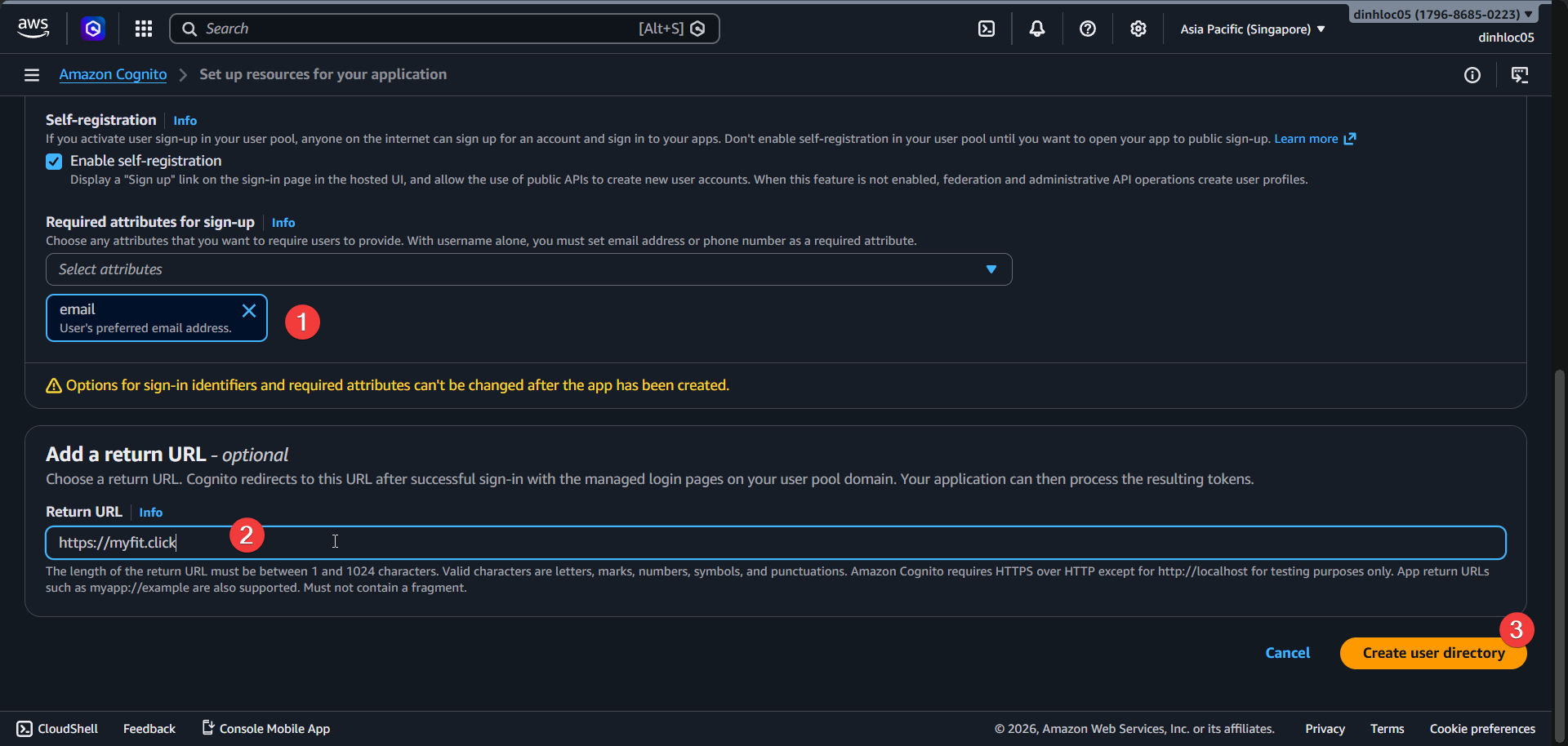Uncheck Enable self-registration

53,161
